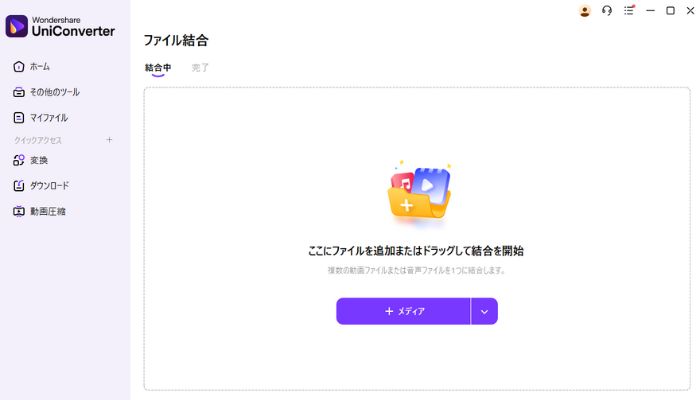The height and width of the screenshot is (400, 700).
Task: Expand the メディア button dropdown arrow
Action: click(x=484, y=311)
